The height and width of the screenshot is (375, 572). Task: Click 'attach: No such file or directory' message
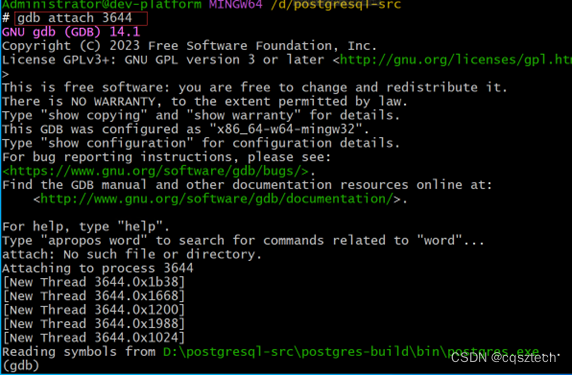[x=132, y=254]
